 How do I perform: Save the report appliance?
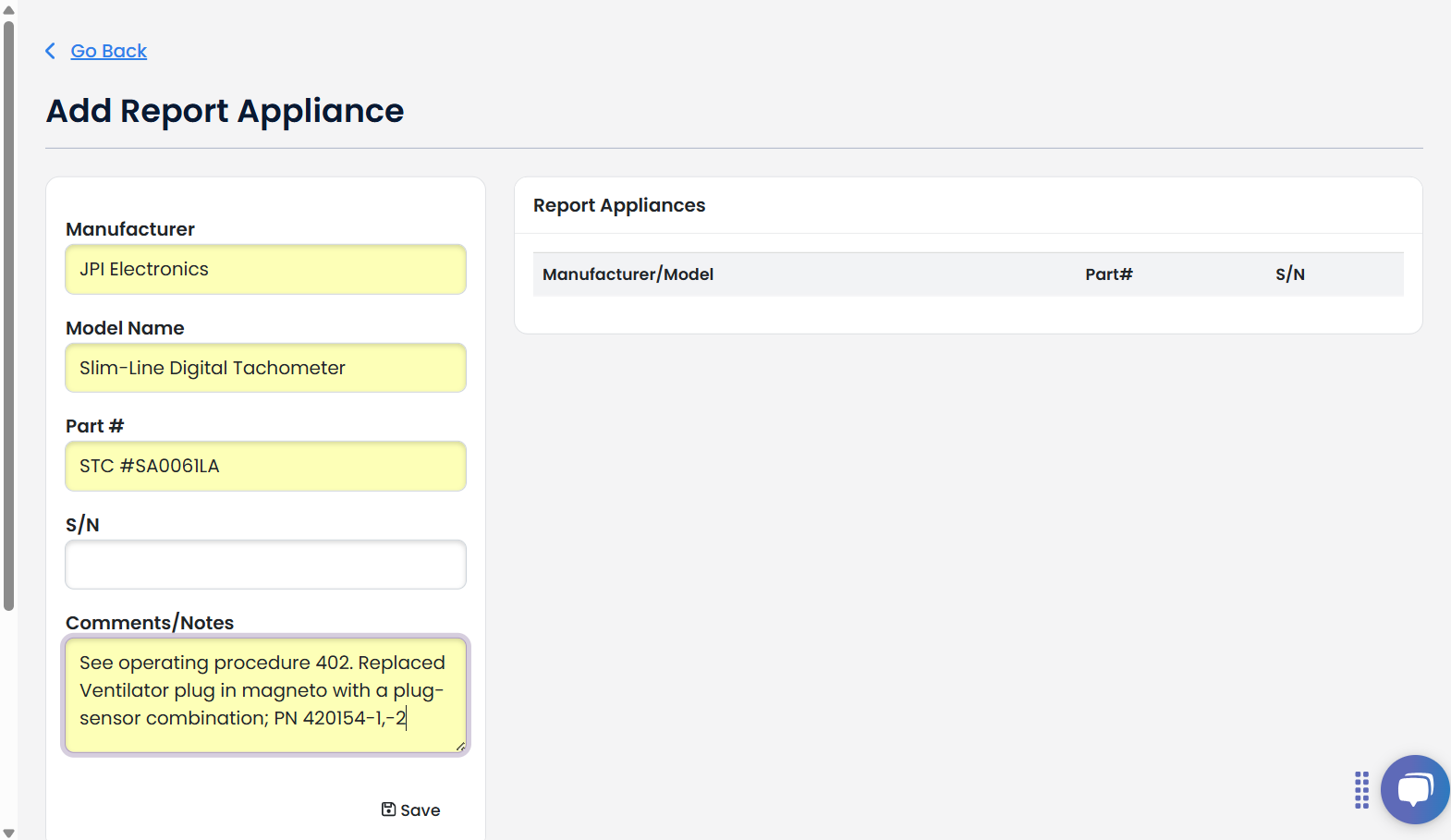coord(411,810)
